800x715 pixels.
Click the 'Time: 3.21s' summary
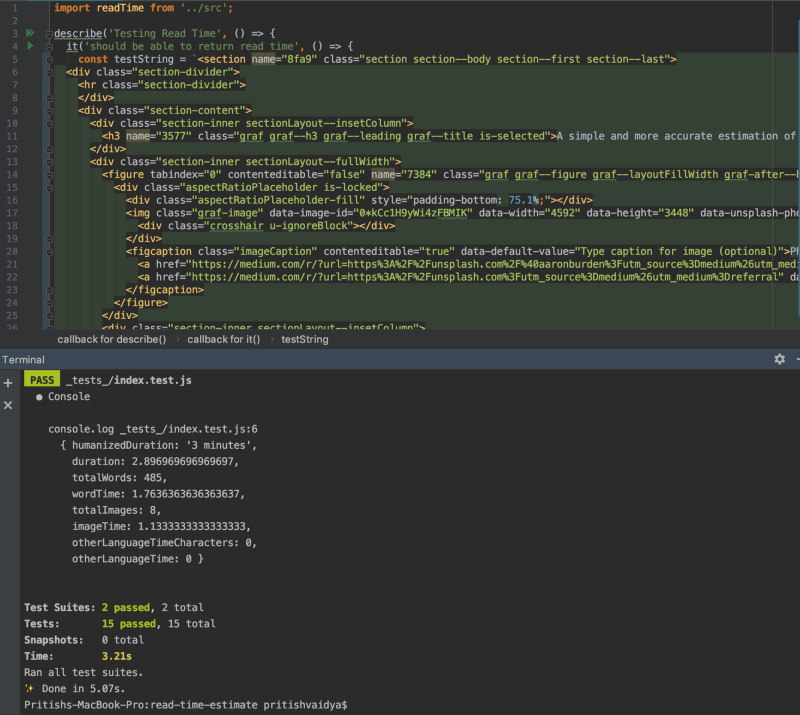[78, 656]
